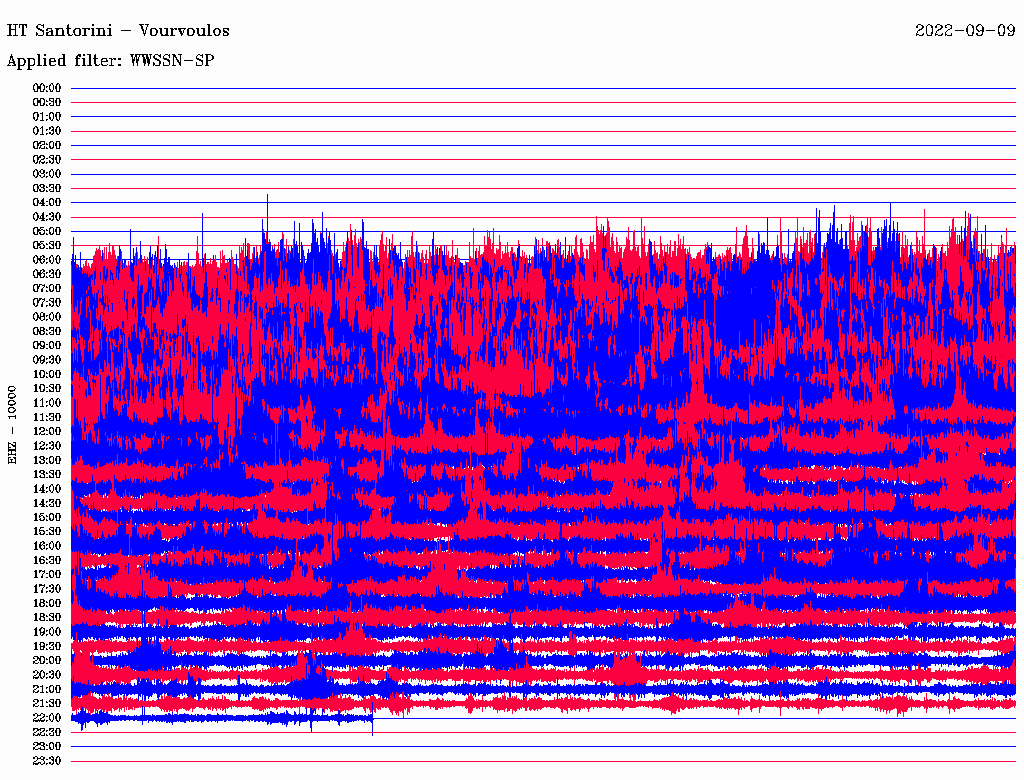Select the 03:00 time label
Viewport: 1024px width, 780px height.
47,174
